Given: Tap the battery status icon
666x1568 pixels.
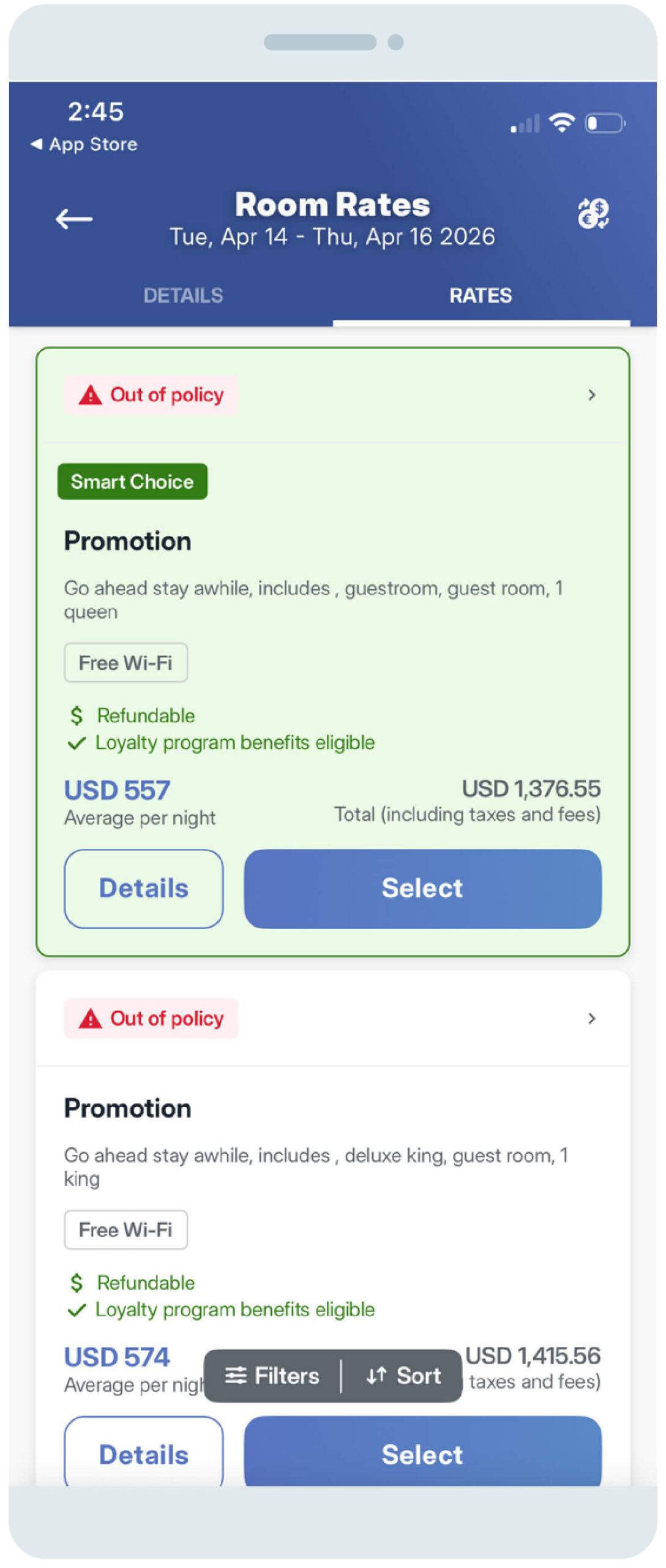Looking at the screenshot, I should 605,123.
